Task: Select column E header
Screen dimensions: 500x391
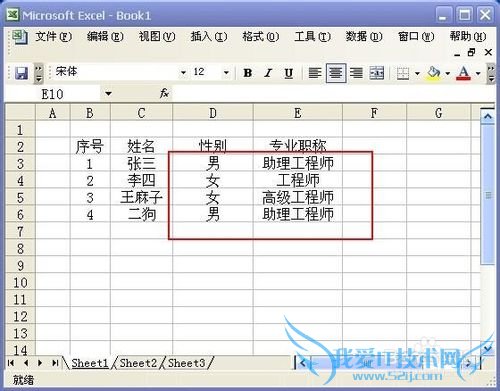Action: click(298, 113)
